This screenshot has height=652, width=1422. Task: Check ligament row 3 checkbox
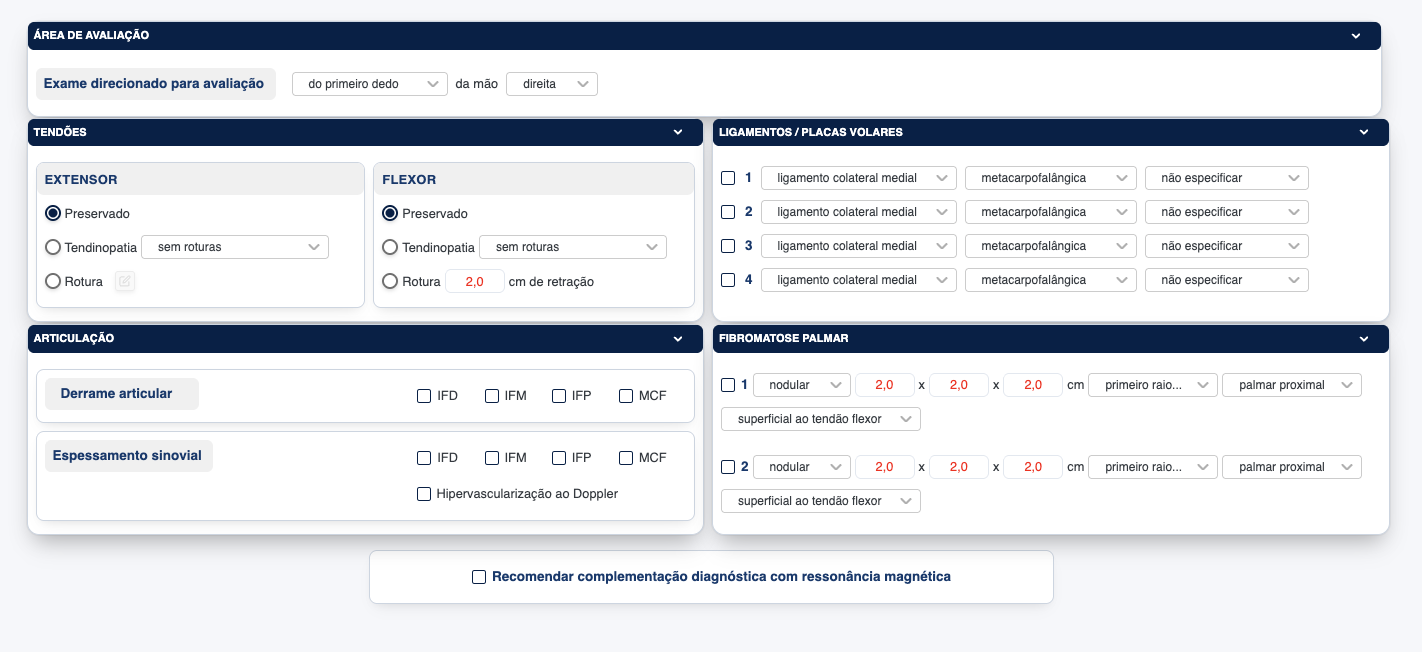[728, 246]
